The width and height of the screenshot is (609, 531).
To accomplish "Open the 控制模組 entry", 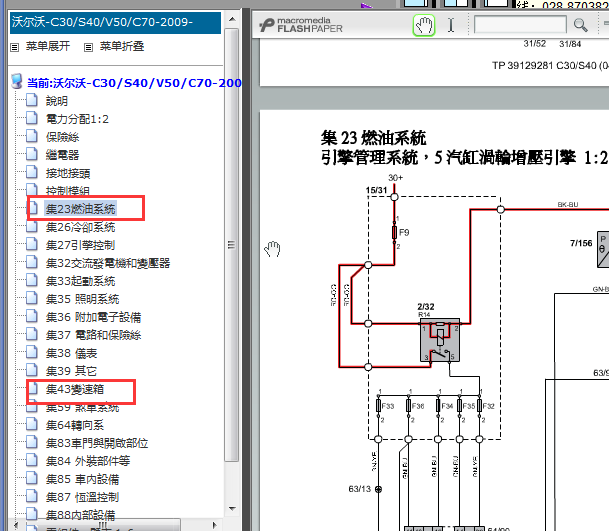I will click(x=68, y=190).
